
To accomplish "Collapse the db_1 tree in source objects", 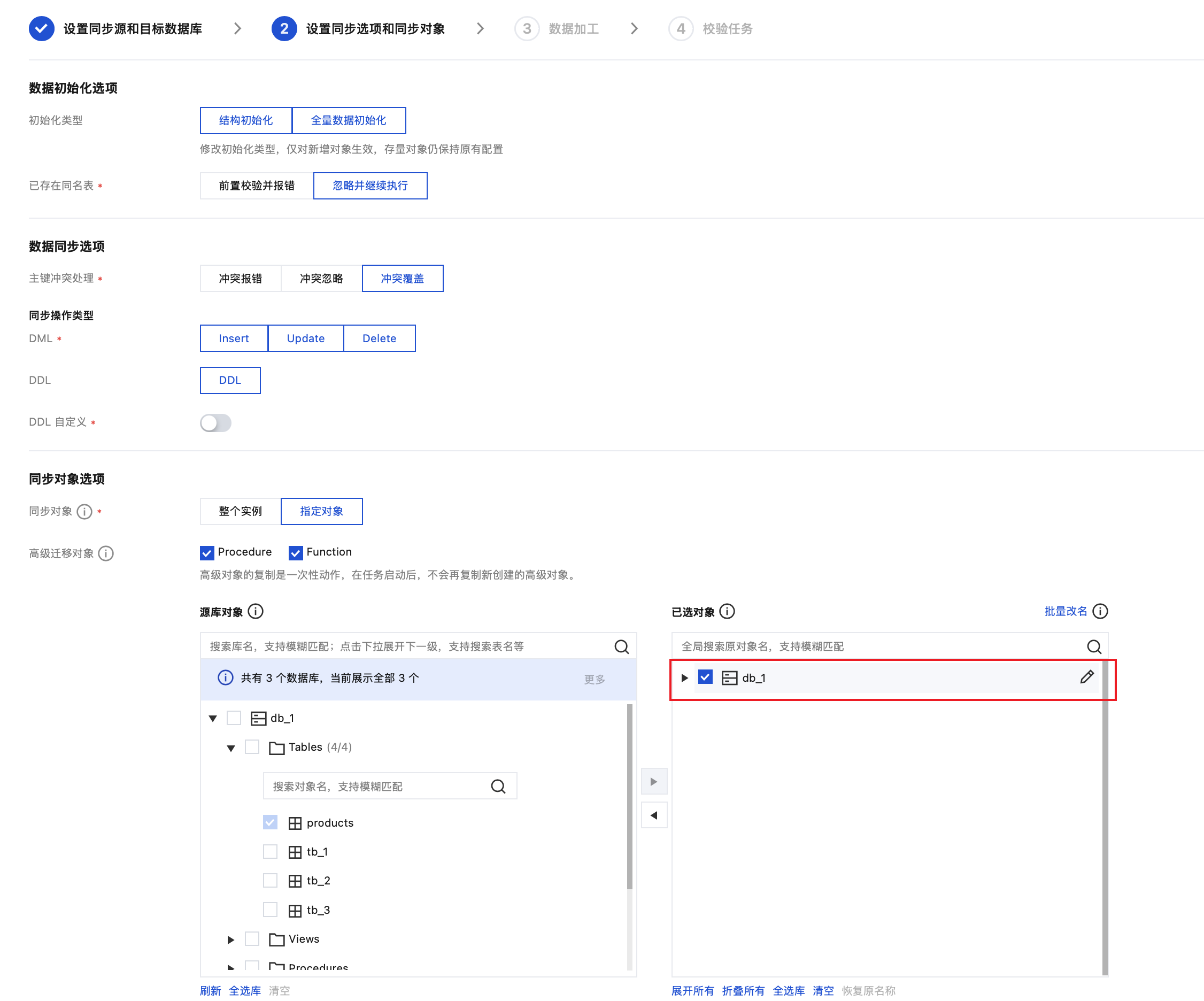I will point(213,718).
